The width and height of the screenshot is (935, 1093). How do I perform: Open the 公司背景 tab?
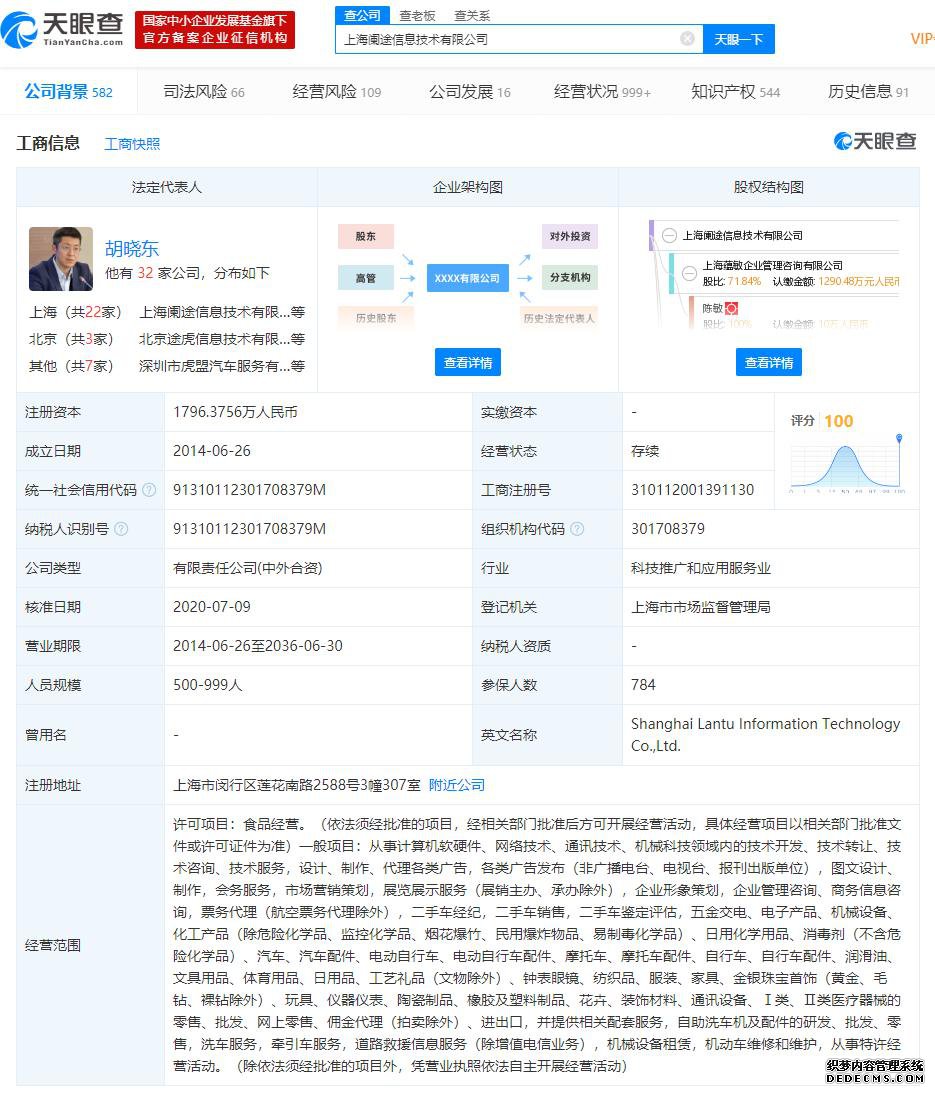coord(68,91)
